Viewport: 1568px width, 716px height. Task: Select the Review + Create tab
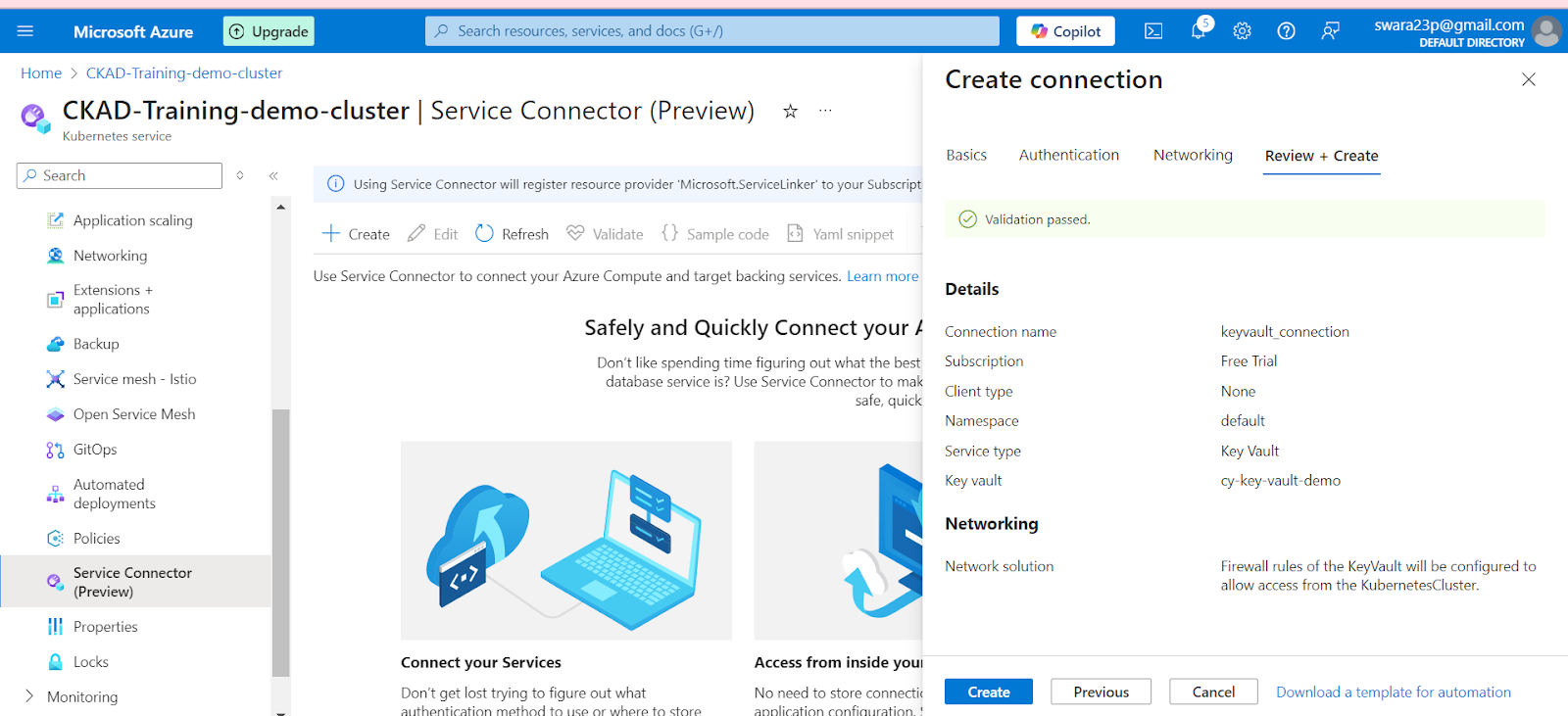[x=1321, y=156]
